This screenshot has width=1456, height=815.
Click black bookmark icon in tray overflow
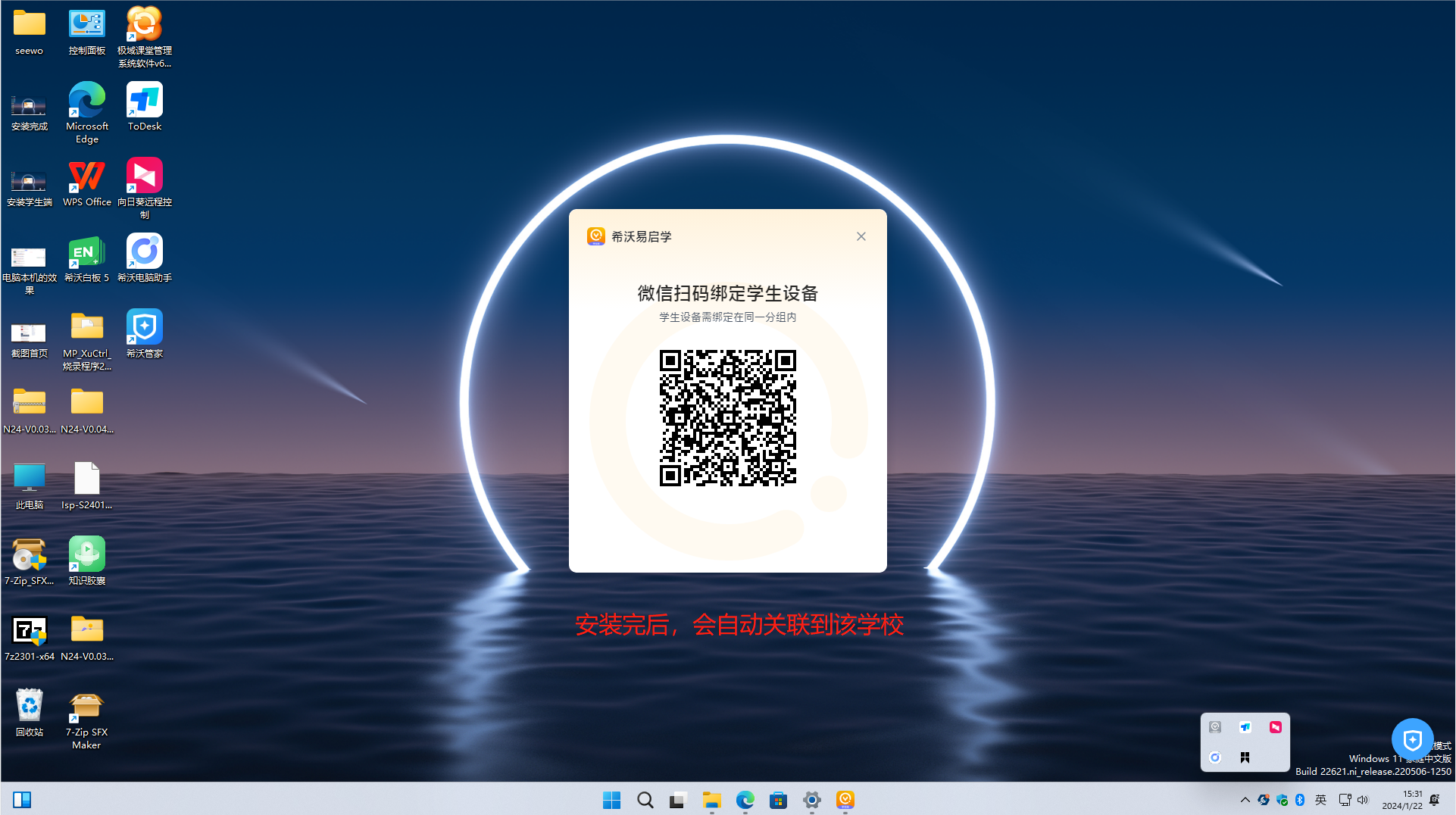[1245, 757]
